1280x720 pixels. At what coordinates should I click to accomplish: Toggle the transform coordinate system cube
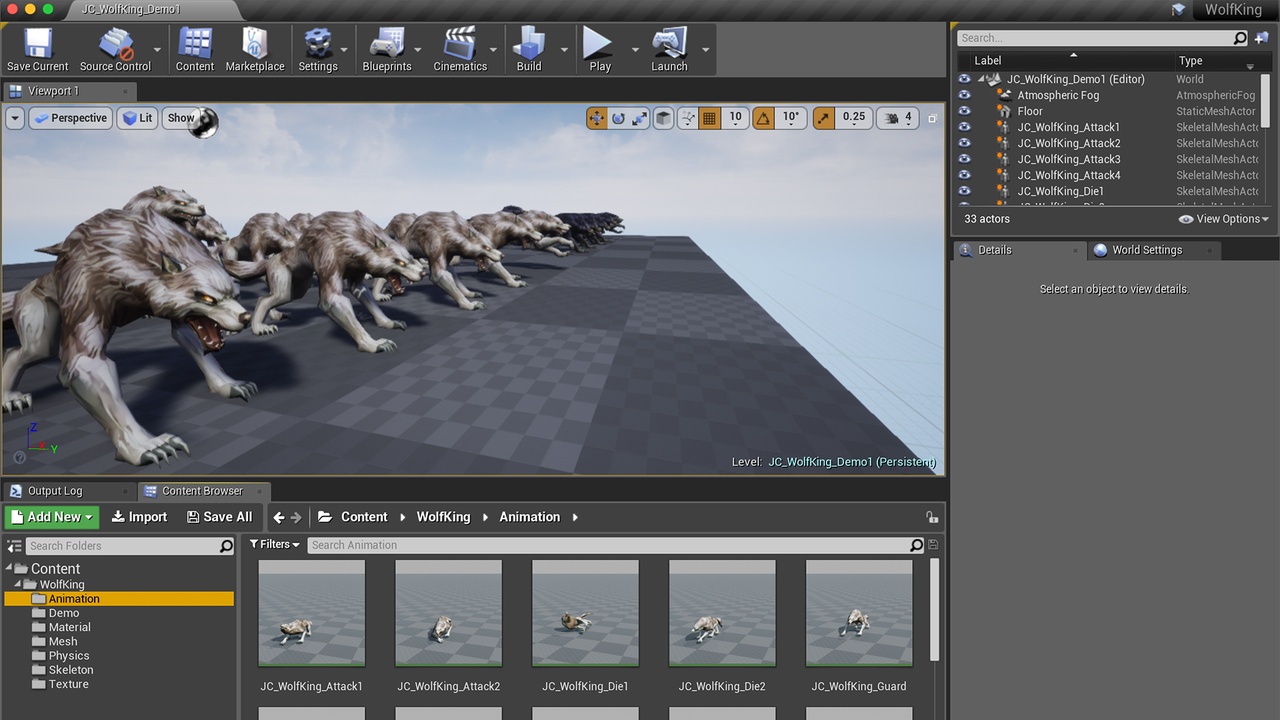tap(663, 118)
